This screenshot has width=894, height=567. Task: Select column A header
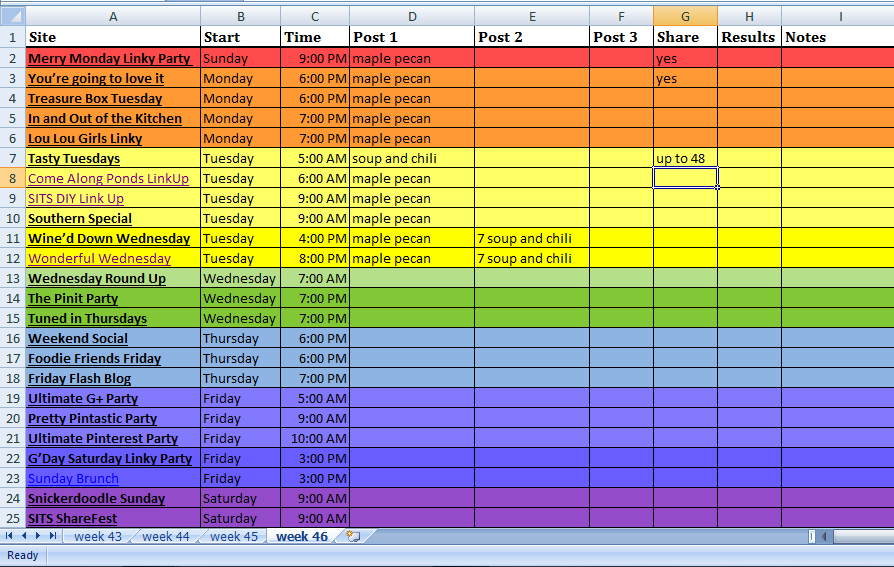tap(113, 17)
